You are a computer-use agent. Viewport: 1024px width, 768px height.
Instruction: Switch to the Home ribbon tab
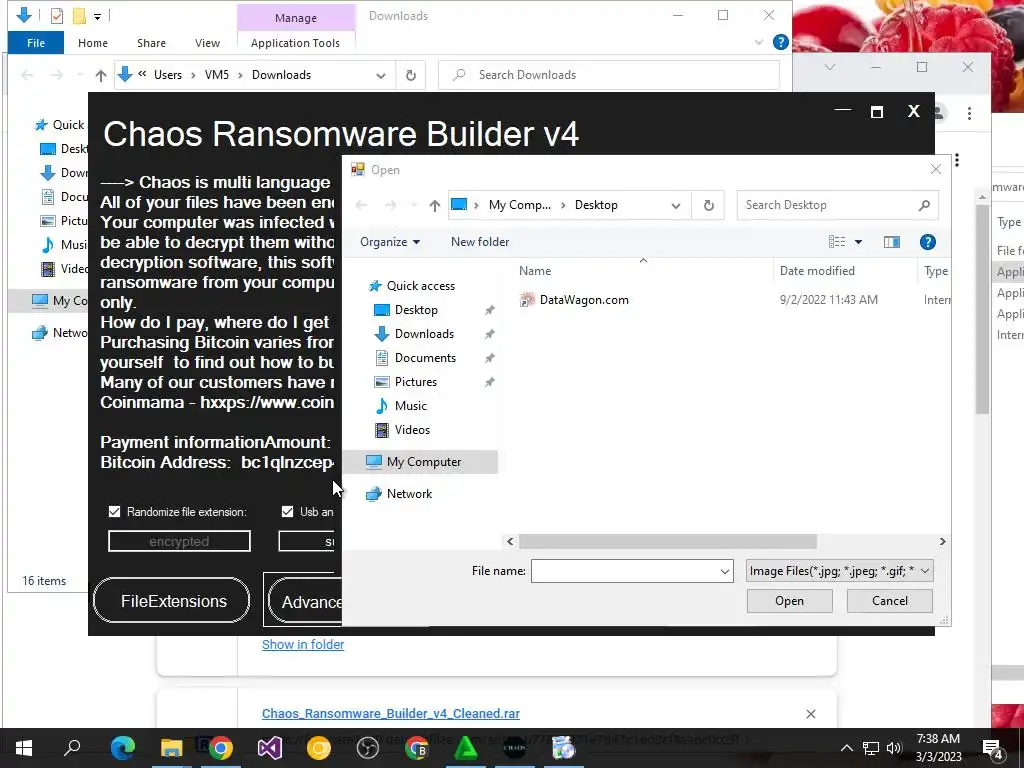pyautogui.click(x=93, y=43)
